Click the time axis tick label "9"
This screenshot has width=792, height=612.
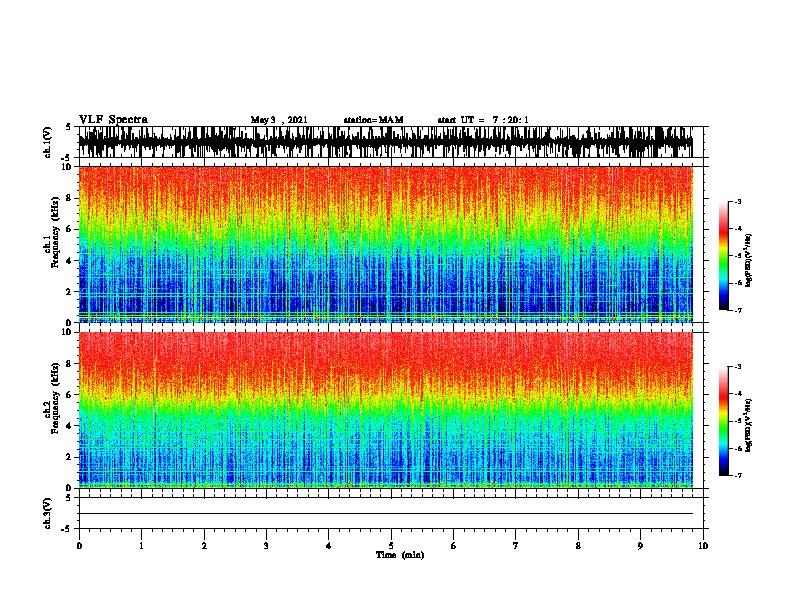point(640,546)
